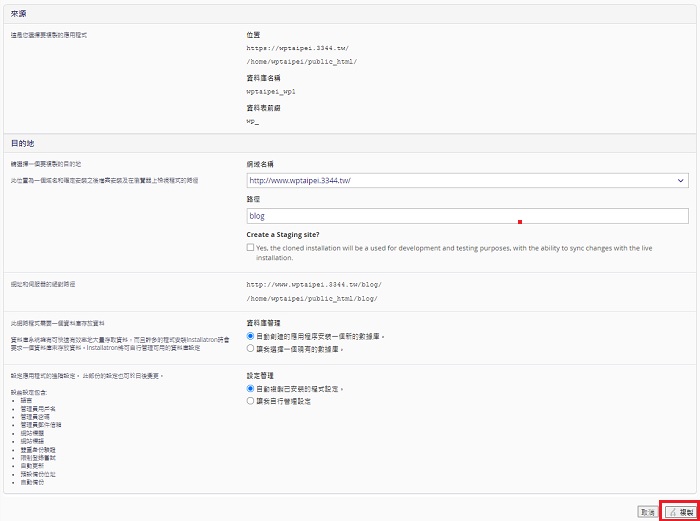Click the 複製 clone button
Viewport: 700px width, 521px height.
[x=681, y=512]
